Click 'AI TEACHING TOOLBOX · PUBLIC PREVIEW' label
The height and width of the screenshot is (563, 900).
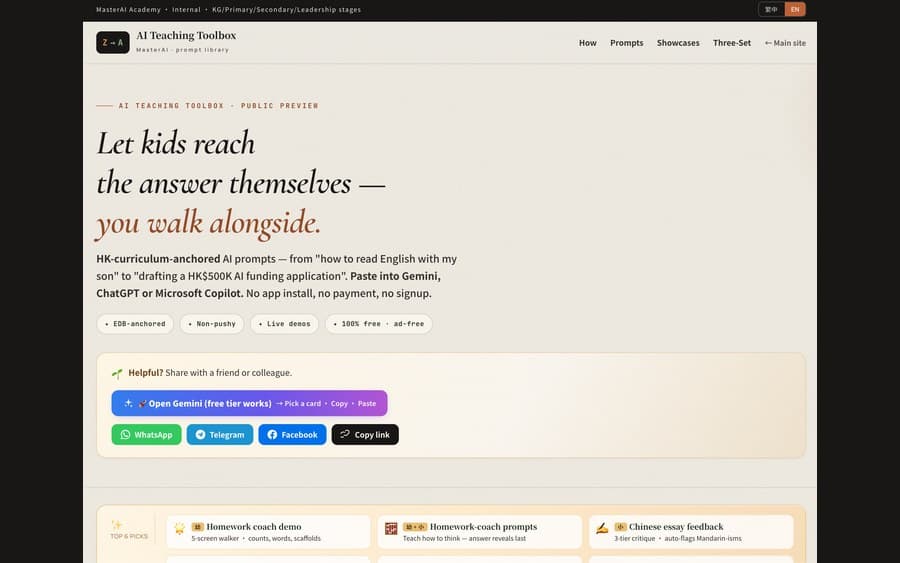coord(218,106)
